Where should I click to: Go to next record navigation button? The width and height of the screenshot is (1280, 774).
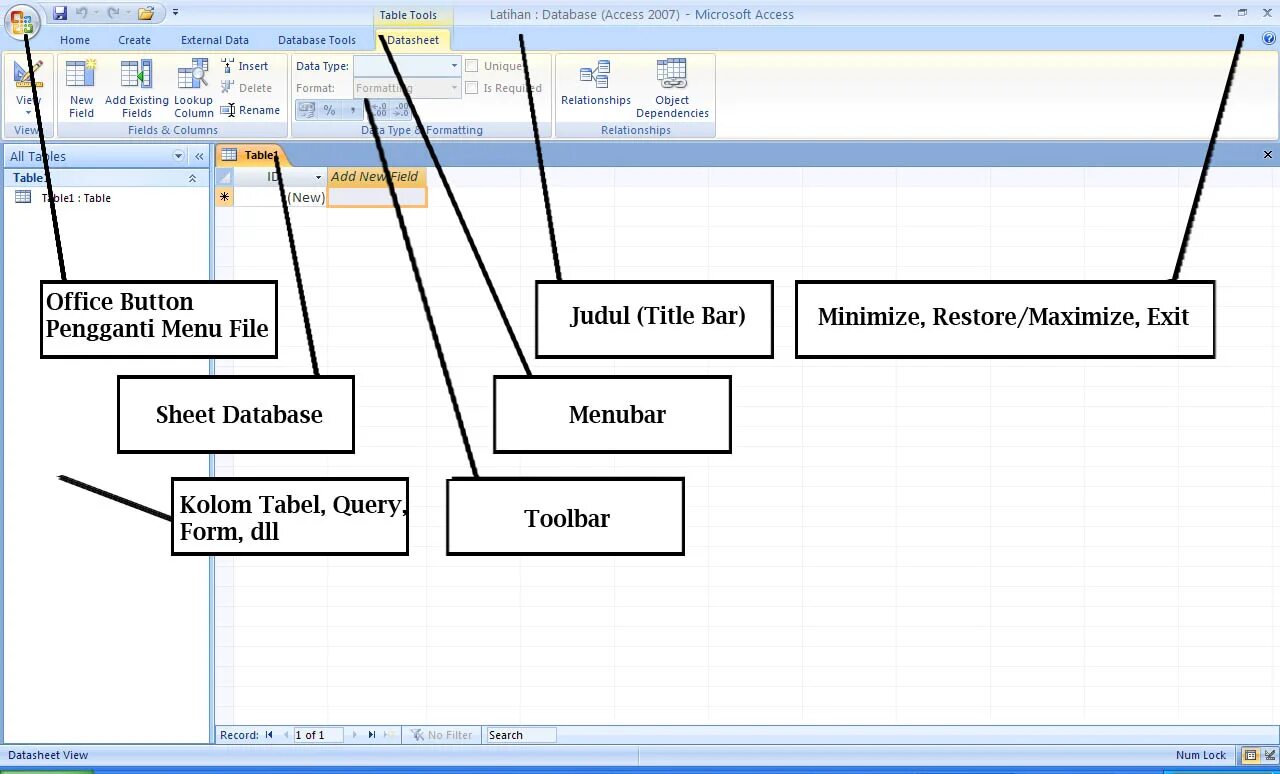[x=353, y=735]
